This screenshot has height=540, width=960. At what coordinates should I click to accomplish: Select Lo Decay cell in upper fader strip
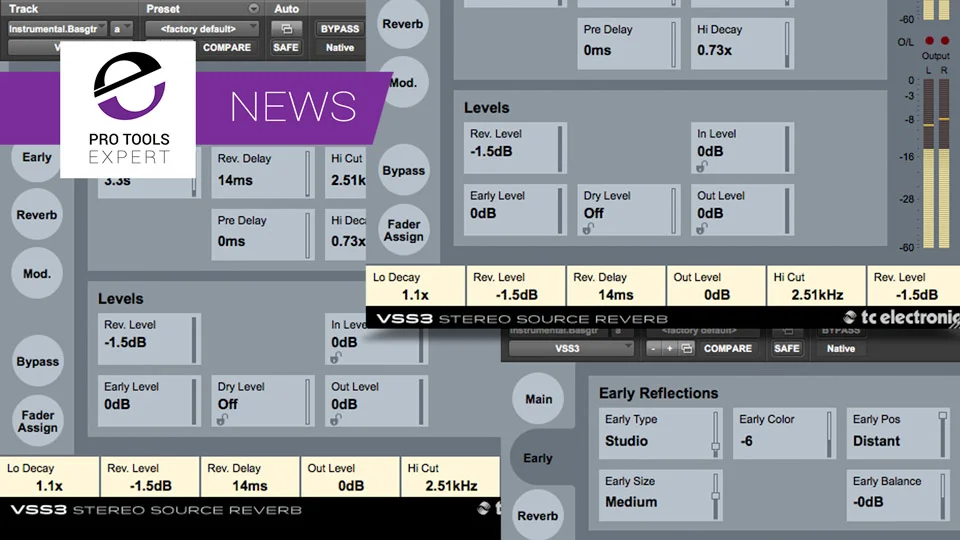coord(415,286)
